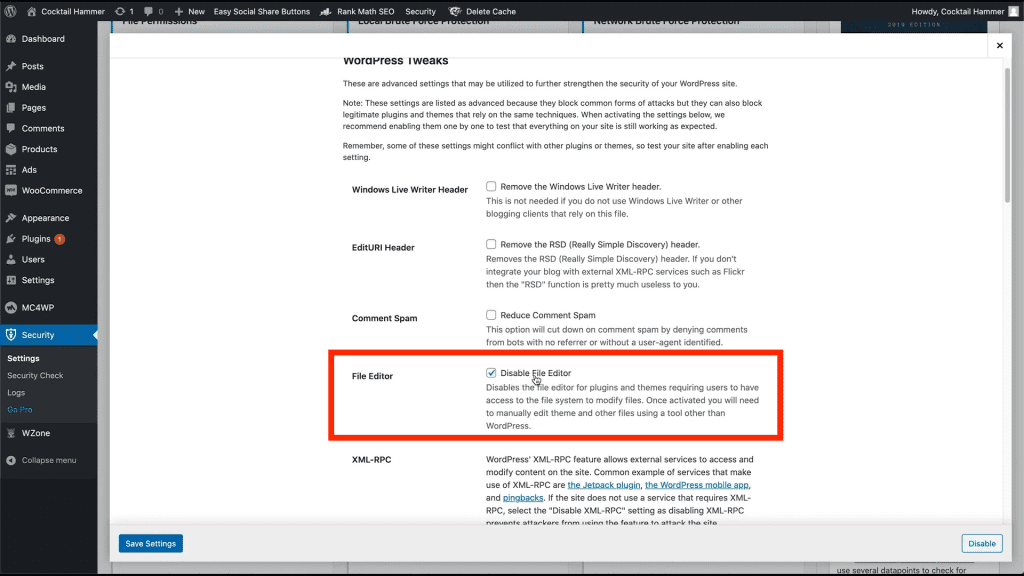This screenshot has width=1024, height=576.
Task: Click the Comments icon in sidebar
Action: 11,128
